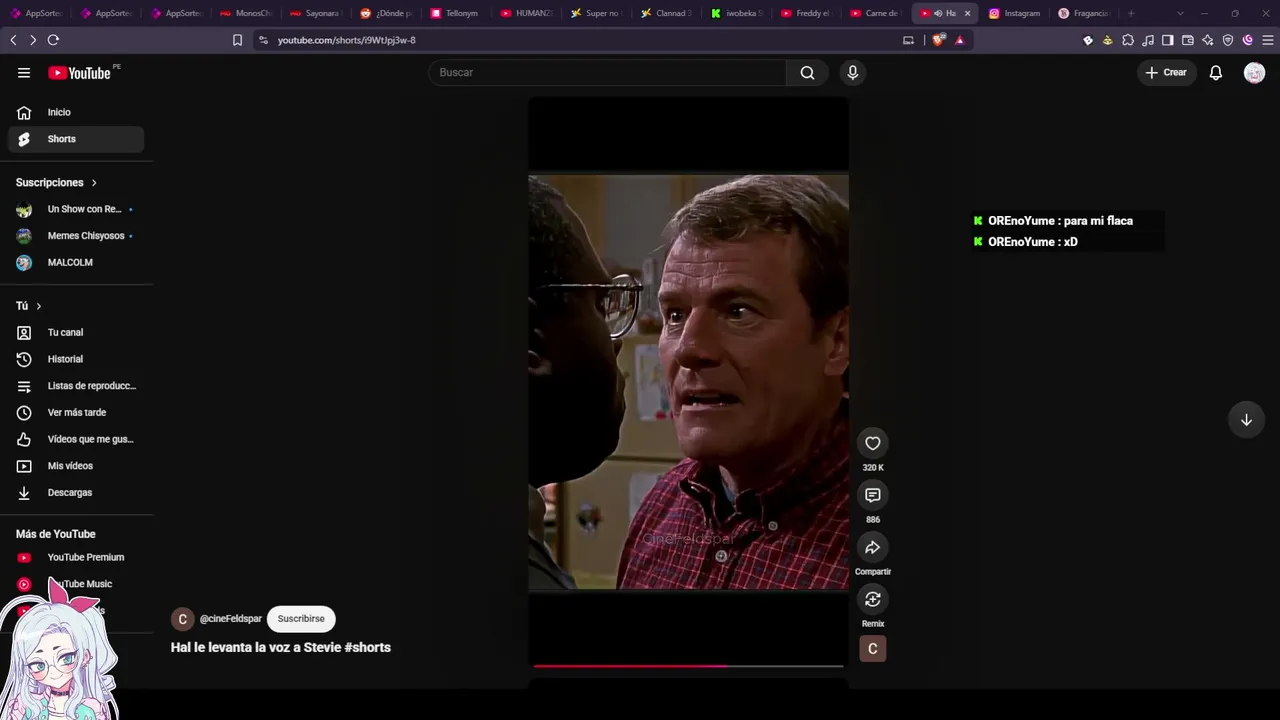
Task: Select Inicio in the sidebar
Action: click(x=76, y=112)
